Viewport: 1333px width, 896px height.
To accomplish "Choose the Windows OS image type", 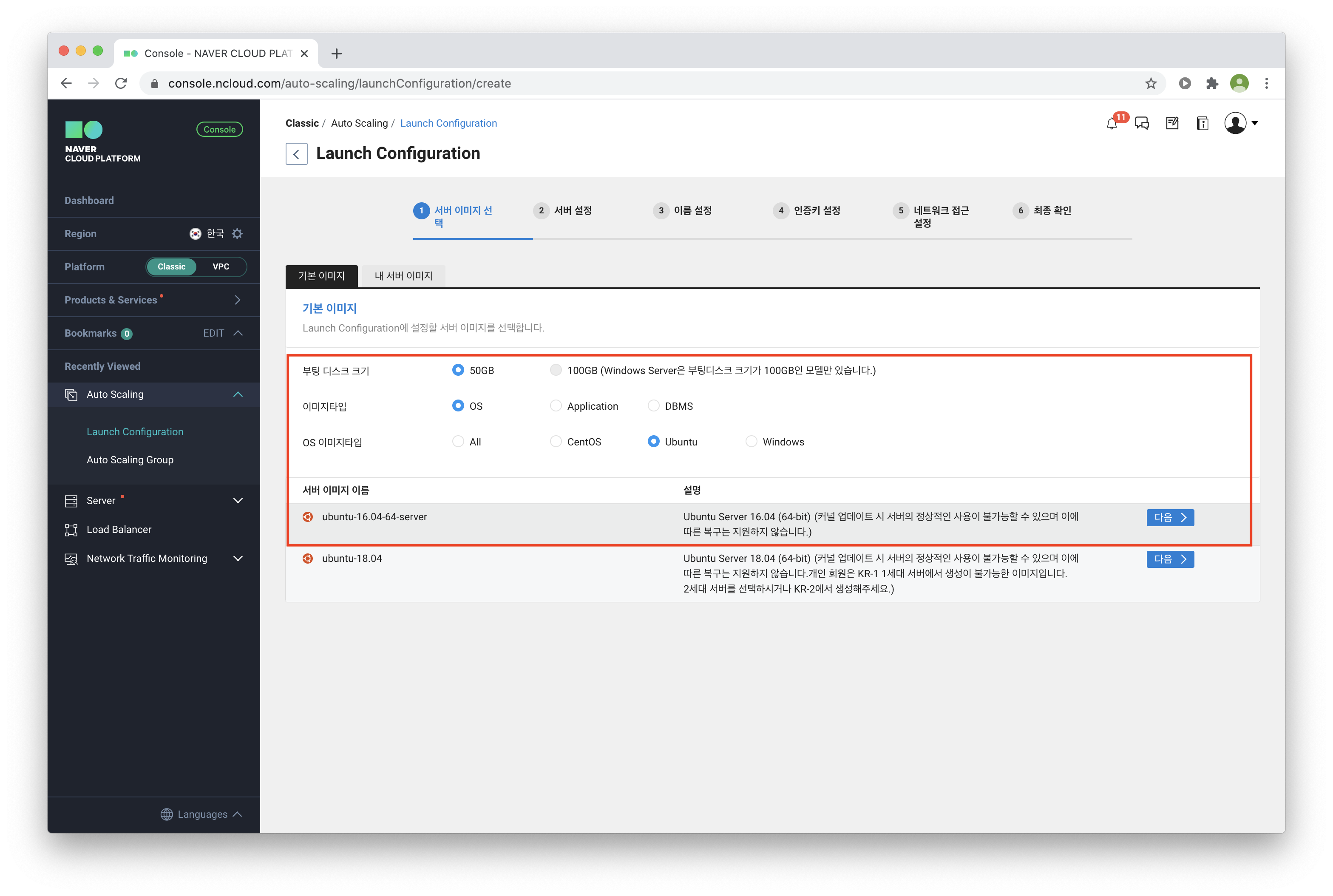I will pyautogui.click(x=752, y=442).
